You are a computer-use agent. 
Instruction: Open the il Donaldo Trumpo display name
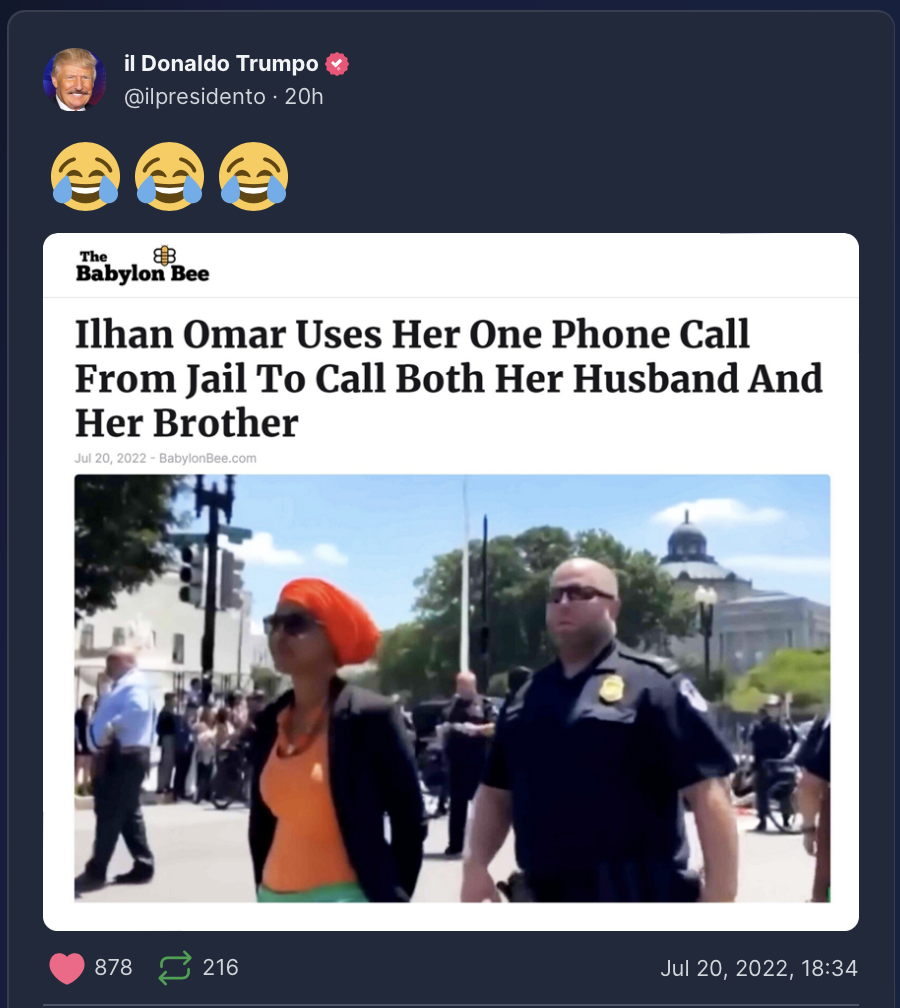(221, 64)
